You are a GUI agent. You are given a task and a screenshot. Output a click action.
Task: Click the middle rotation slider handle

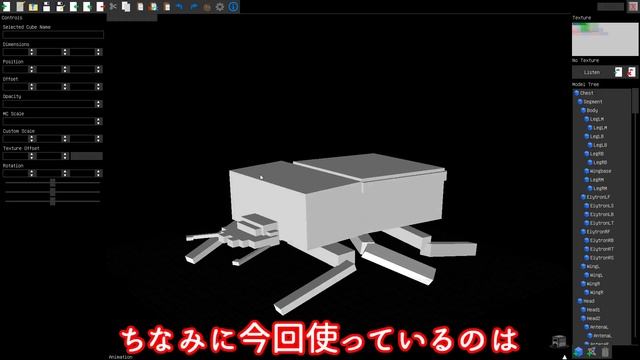(x=53, y=192)
